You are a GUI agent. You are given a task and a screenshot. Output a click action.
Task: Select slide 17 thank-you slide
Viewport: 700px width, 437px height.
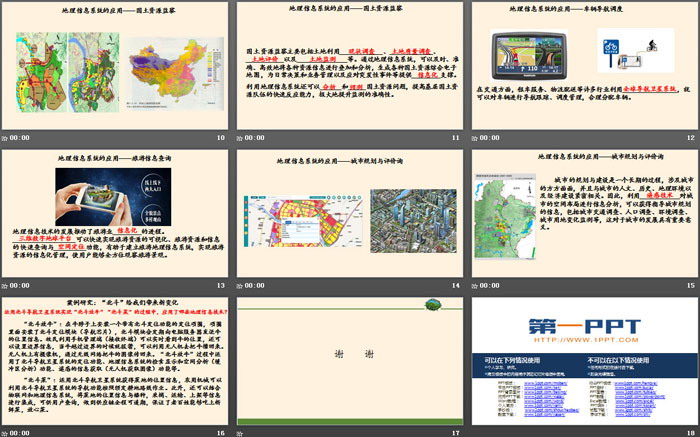[349, 359]
